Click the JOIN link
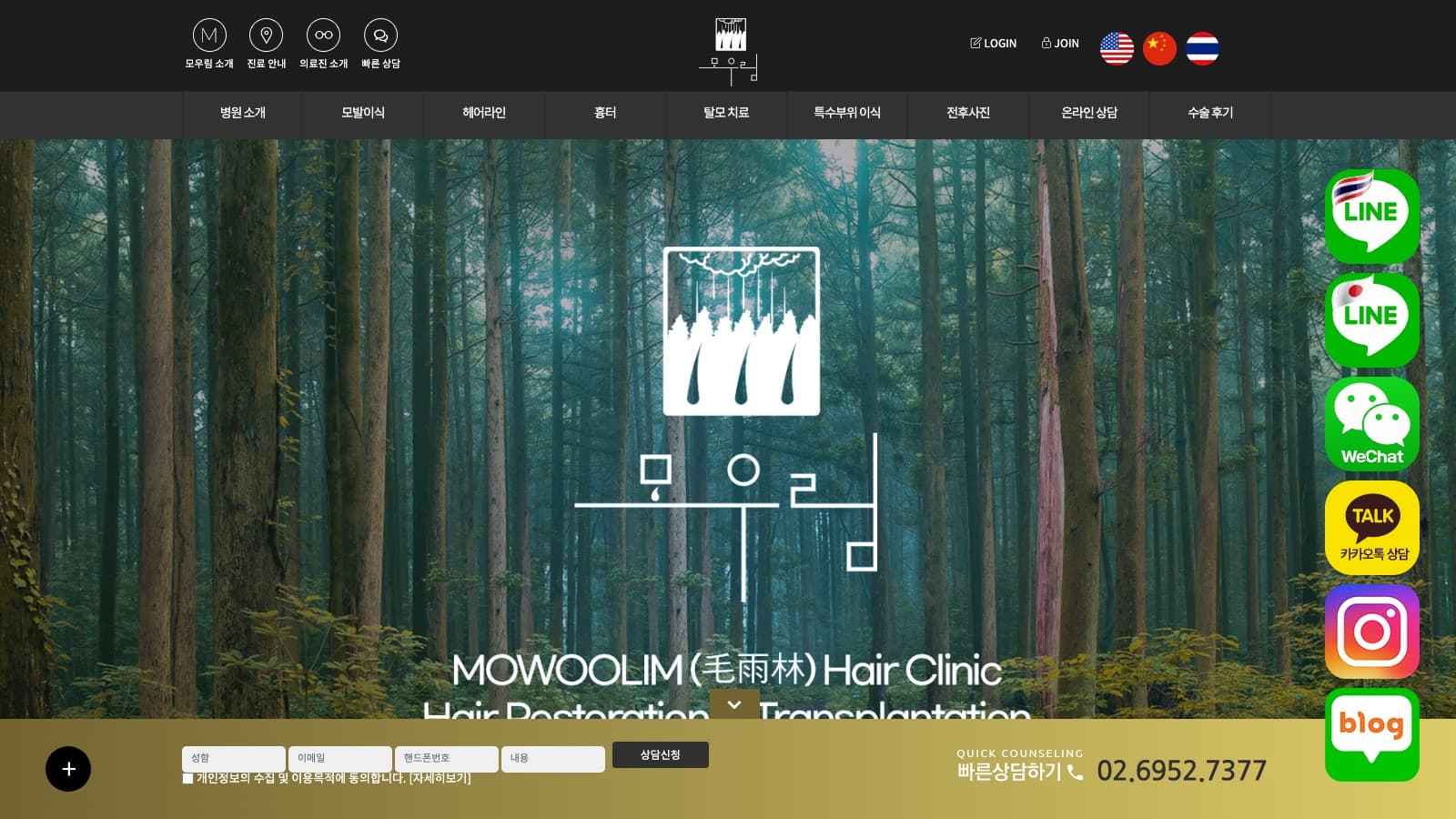Image resolution: width=1456 pixels, height=819 pixels. pyautogui.click(x=1060, y=43)
